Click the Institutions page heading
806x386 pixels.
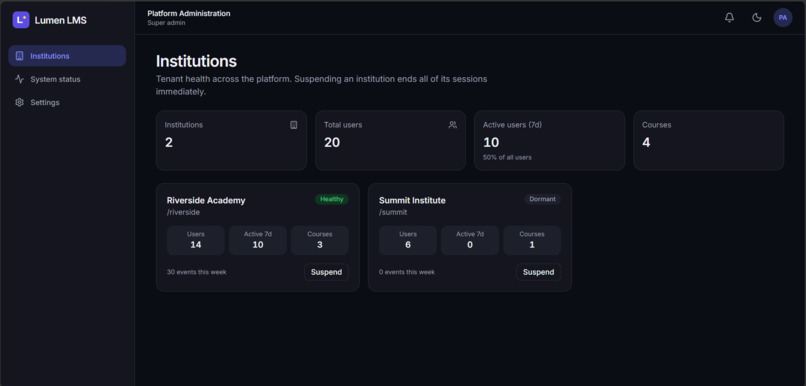pyautogui.click(x=196, y=61)
